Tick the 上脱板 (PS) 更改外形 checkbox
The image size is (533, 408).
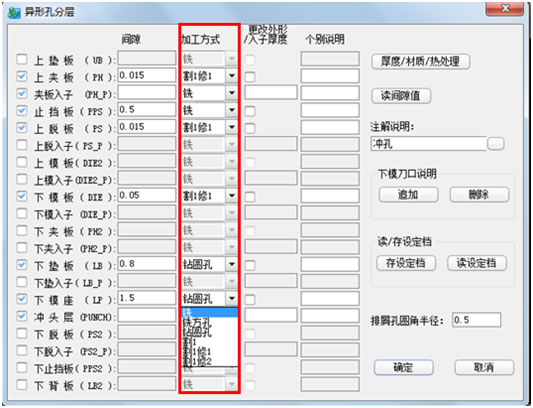pos(250,128)
